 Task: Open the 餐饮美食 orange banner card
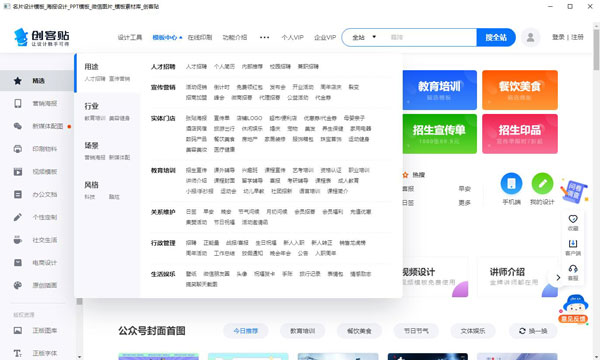(520, 90)
